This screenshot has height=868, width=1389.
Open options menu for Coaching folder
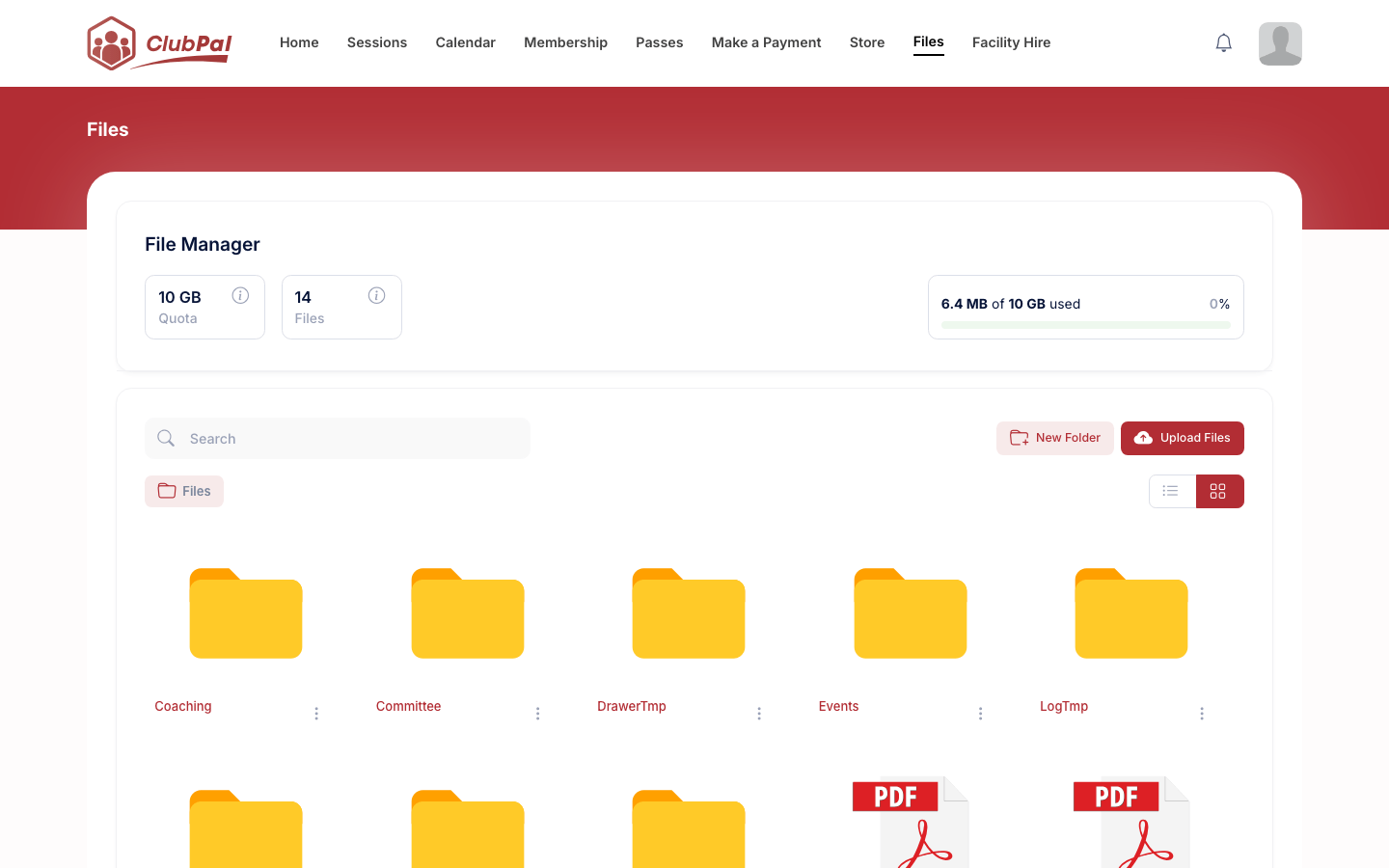[x=316, y=714]
